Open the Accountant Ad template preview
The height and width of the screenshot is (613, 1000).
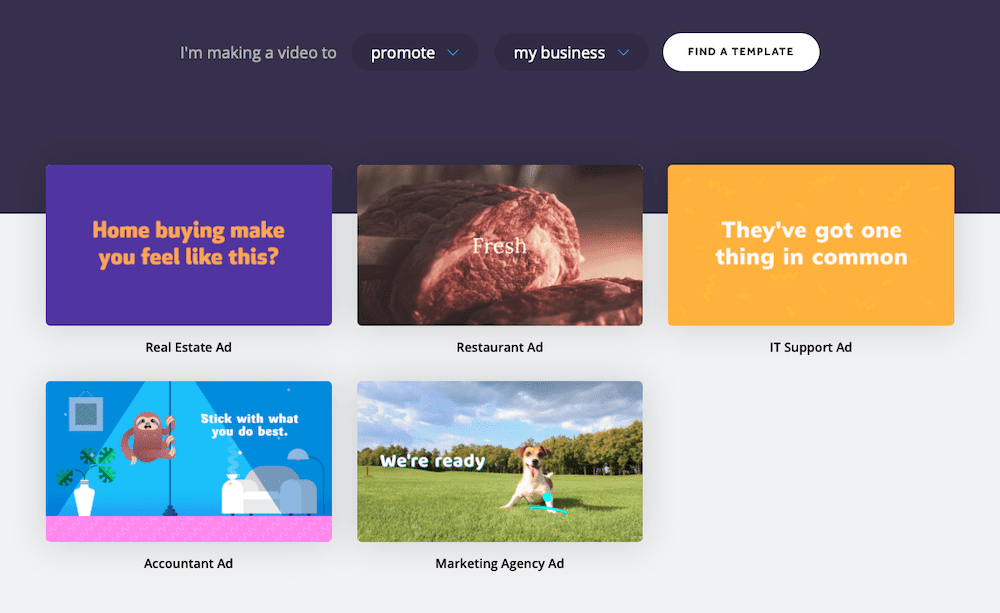pos(188,461)
